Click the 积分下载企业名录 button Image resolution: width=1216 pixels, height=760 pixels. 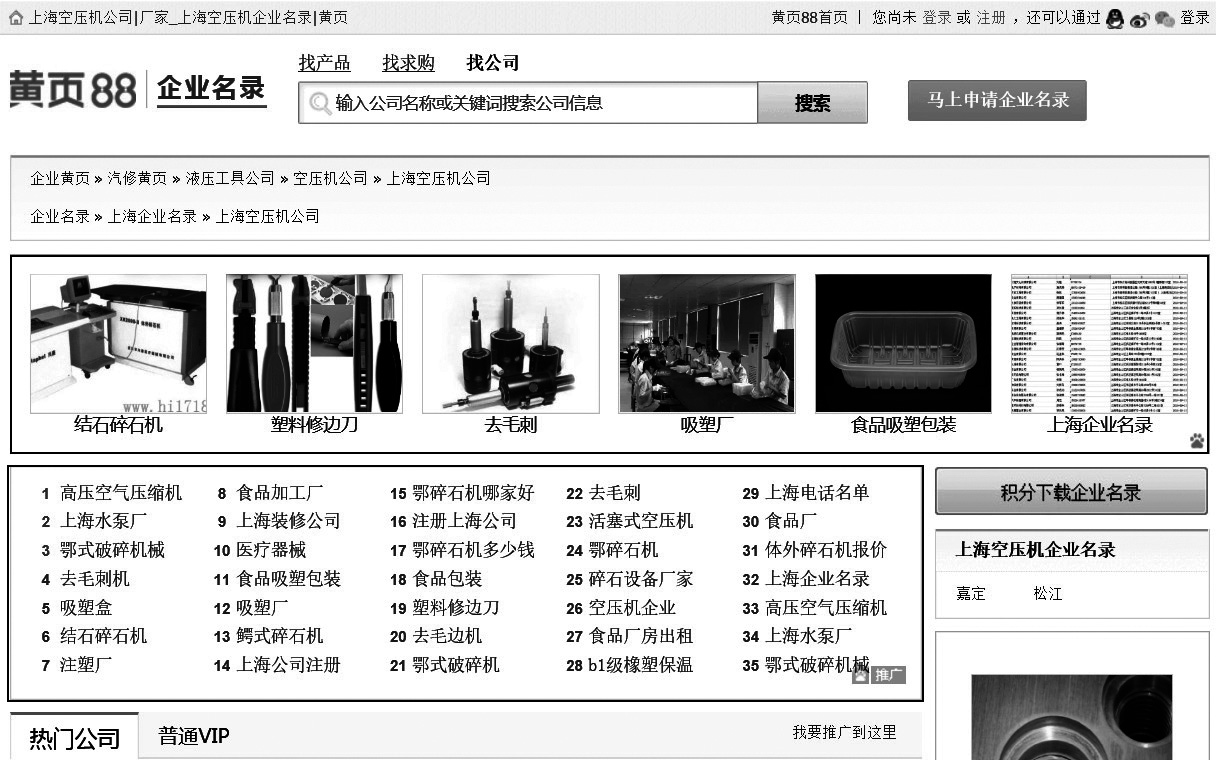pyautogui.click(x=1070, y=492)
